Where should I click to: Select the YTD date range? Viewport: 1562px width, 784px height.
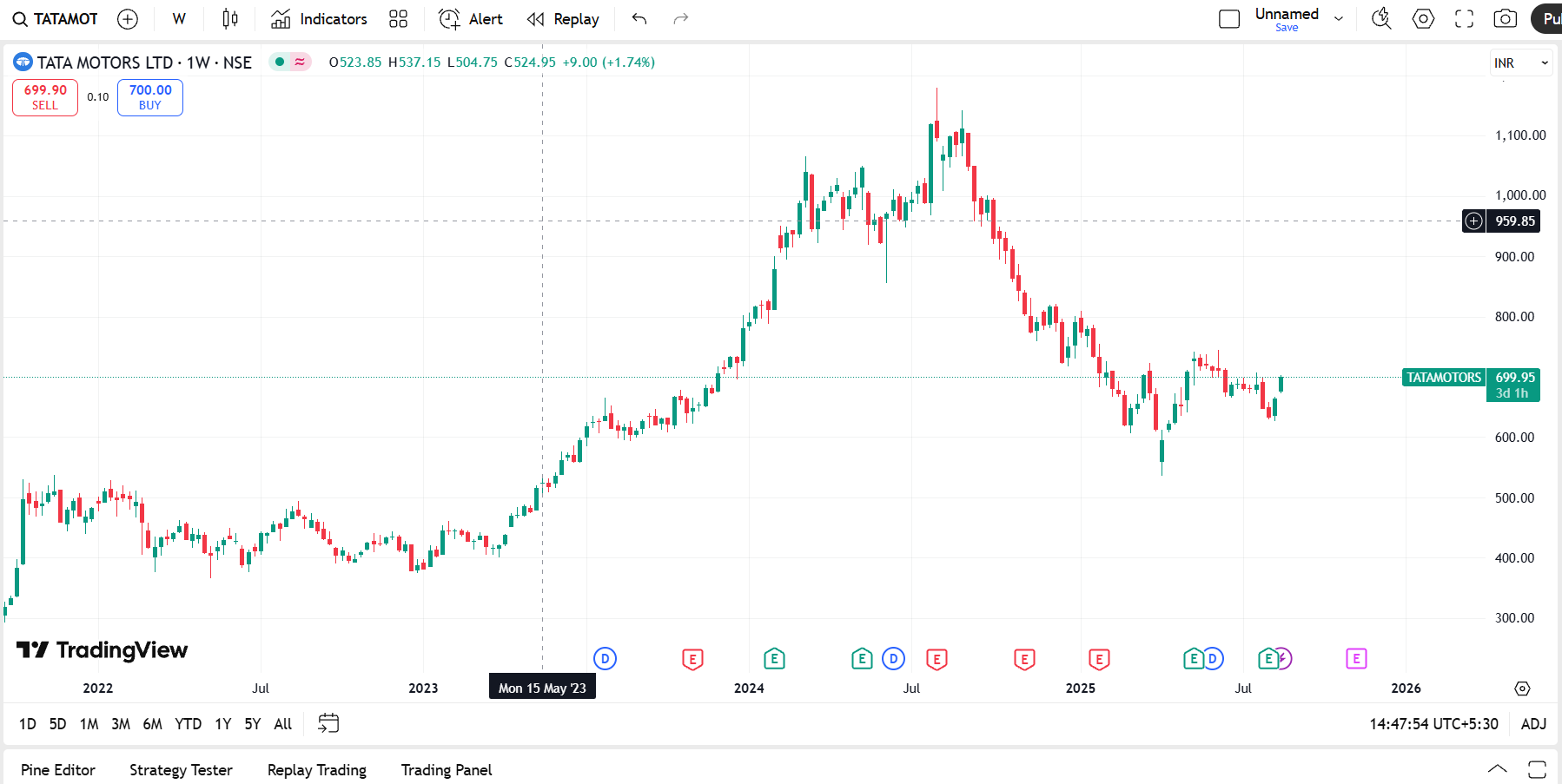(189, 724)
